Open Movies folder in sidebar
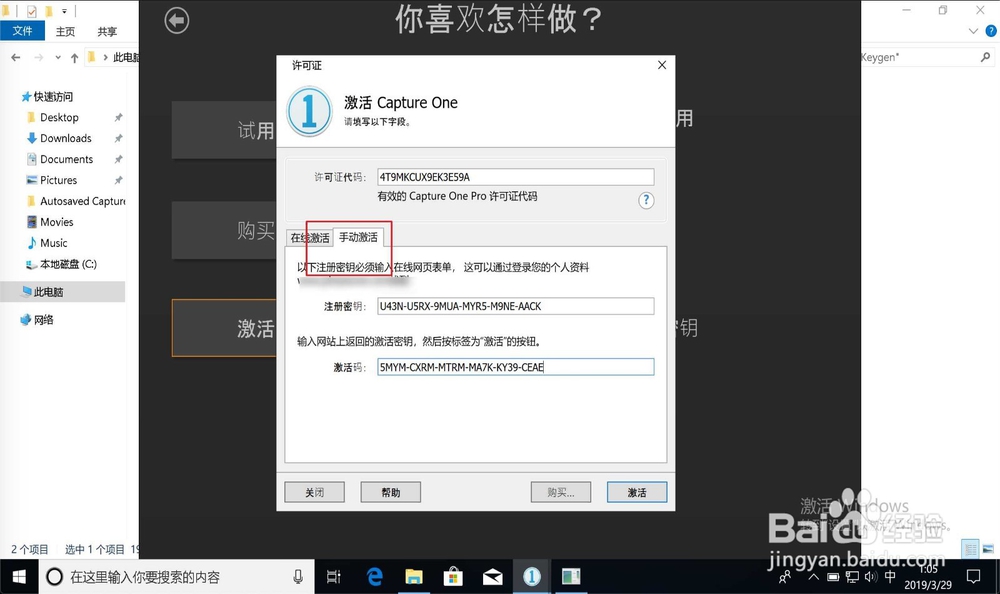 [57, 222]
